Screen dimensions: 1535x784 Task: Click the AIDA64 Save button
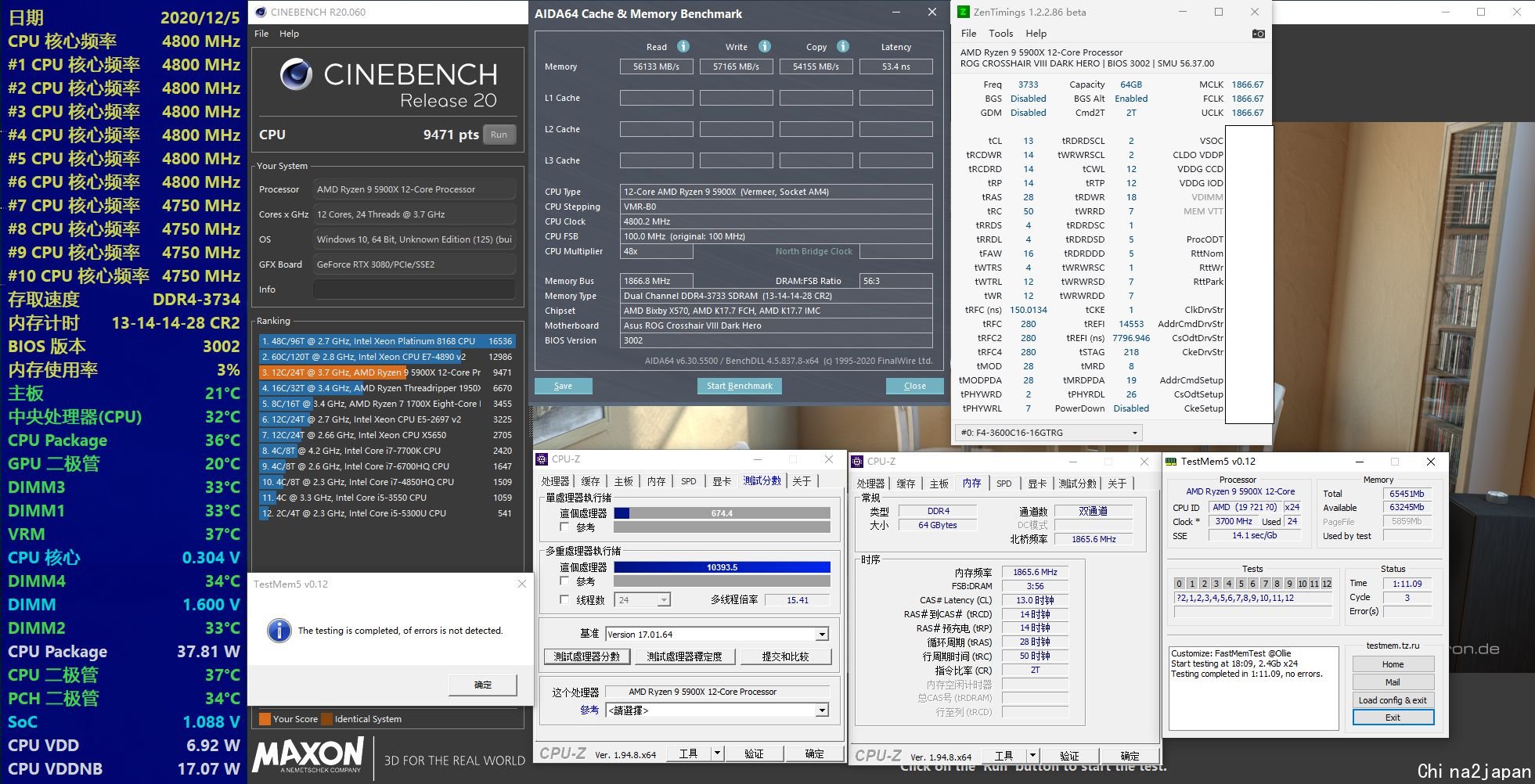[563, 386]
